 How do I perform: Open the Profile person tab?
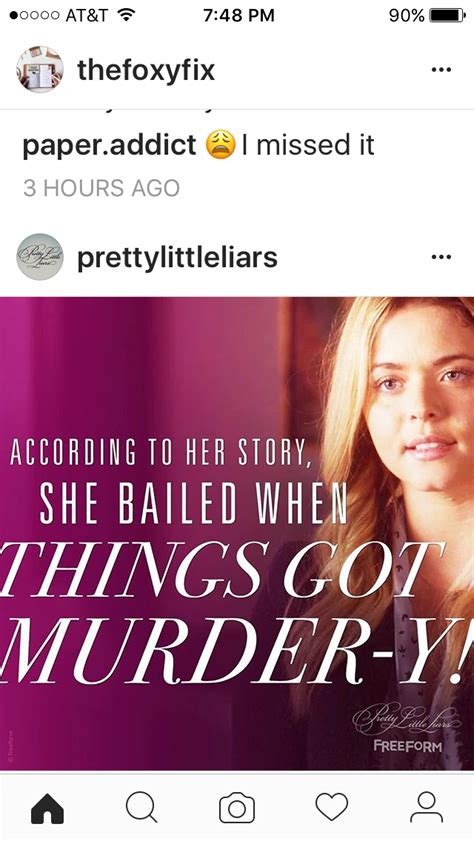[x=426, y=808]
